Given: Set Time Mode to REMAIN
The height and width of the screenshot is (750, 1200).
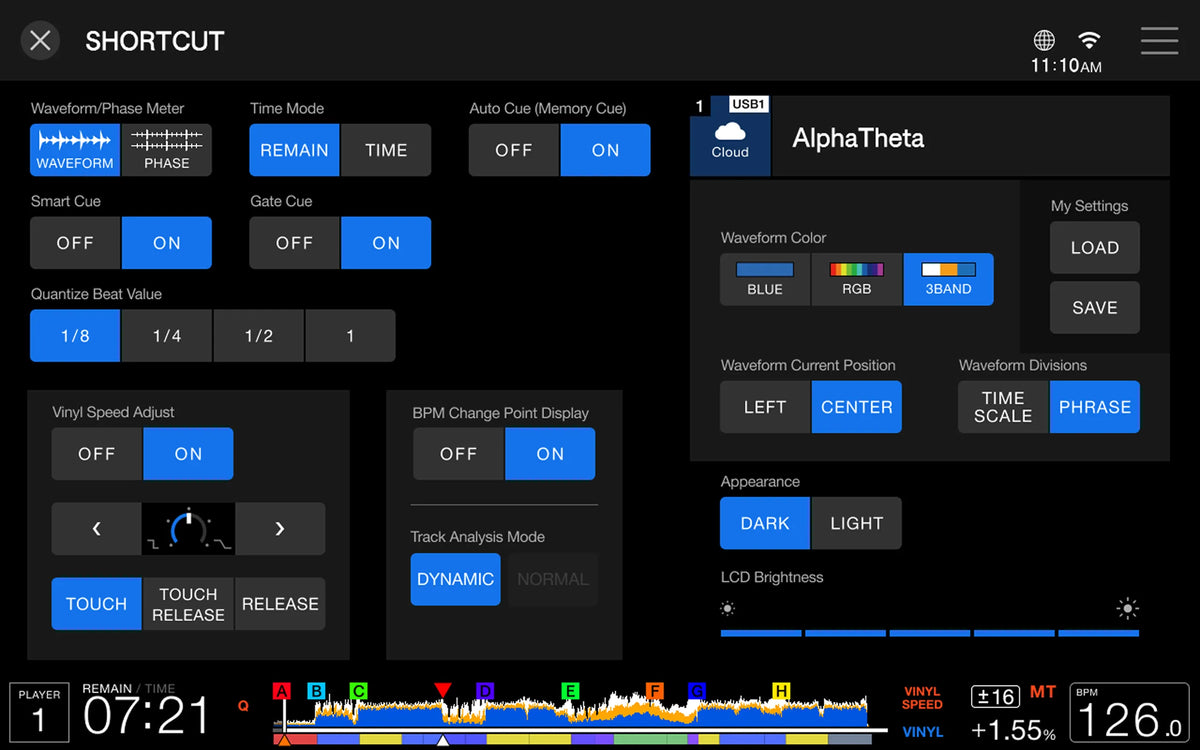Looking at the screenshot, I should click(x=294, y=150).
